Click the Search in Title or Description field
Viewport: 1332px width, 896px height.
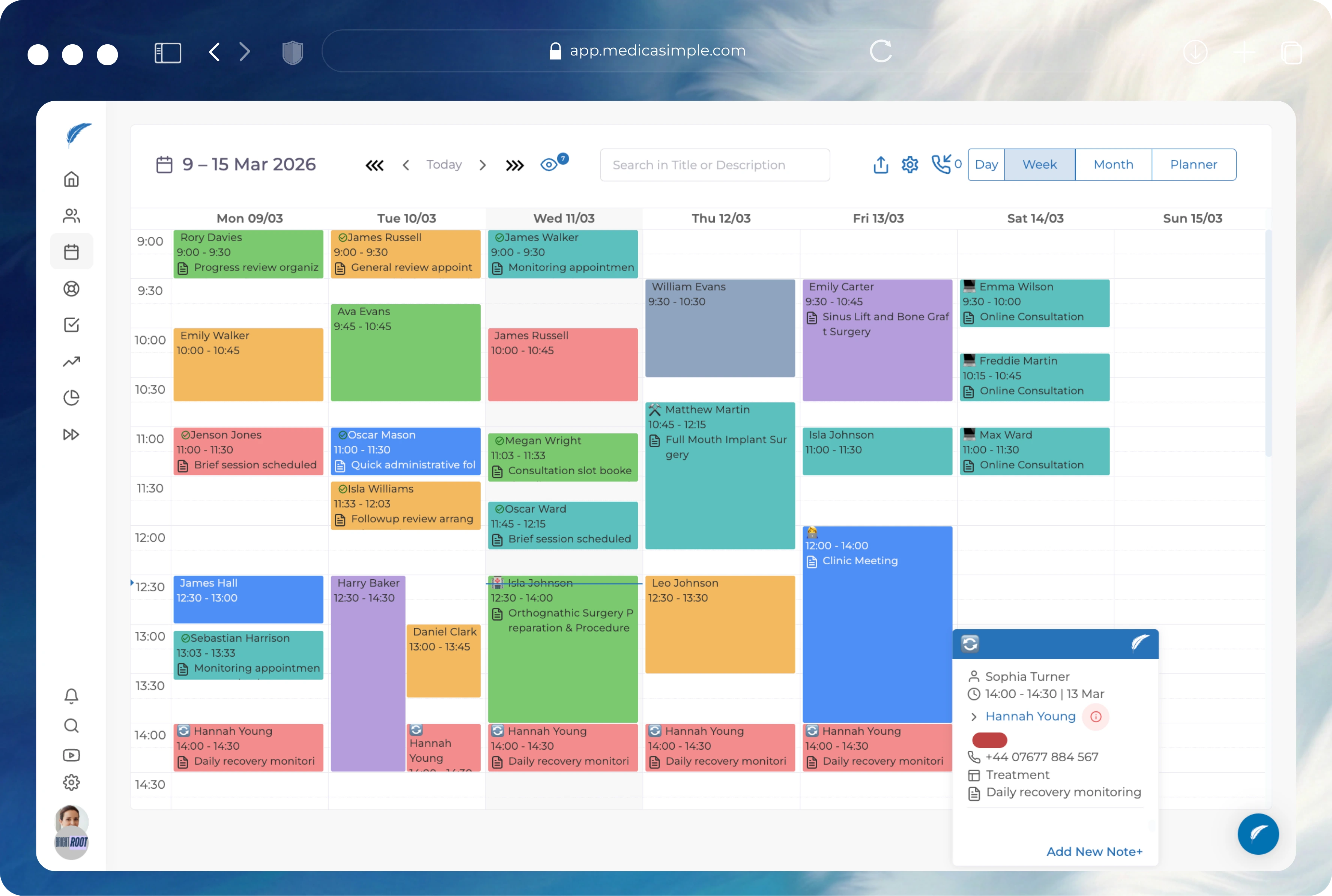[x=714, y=165]
